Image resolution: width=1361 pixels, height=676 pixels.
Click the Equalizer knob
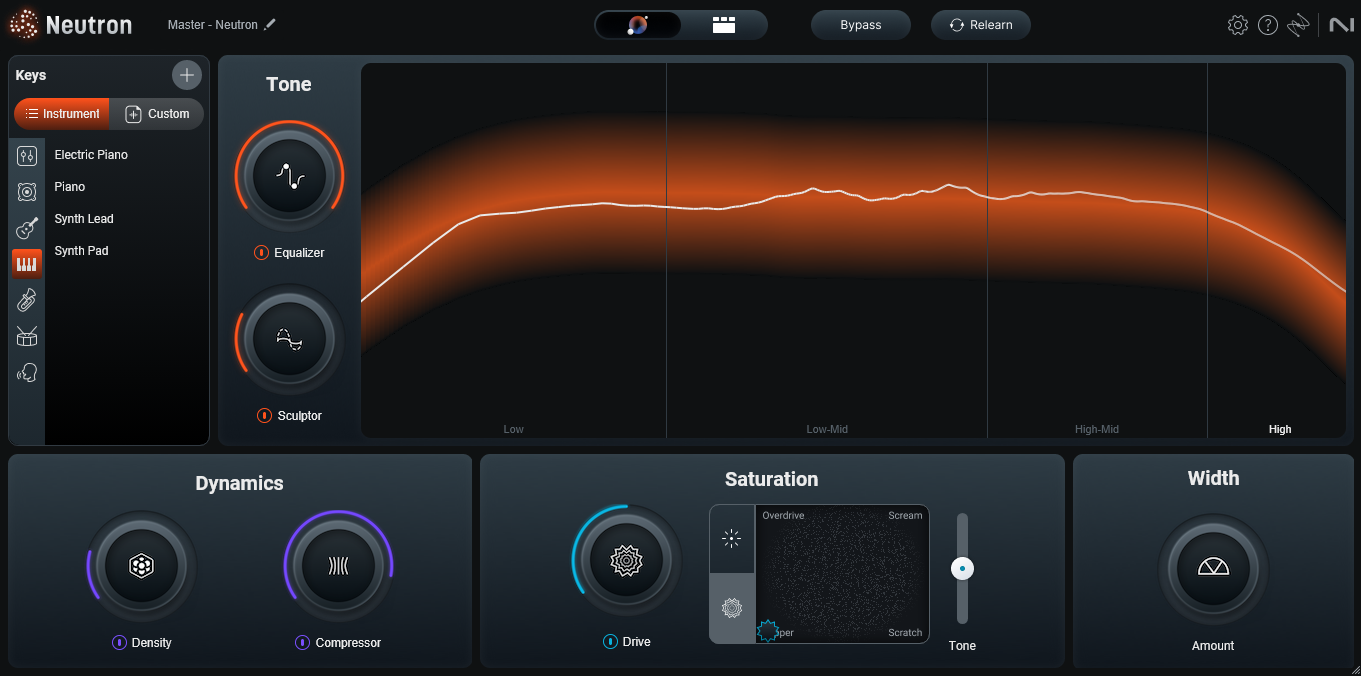pos(289,177)
